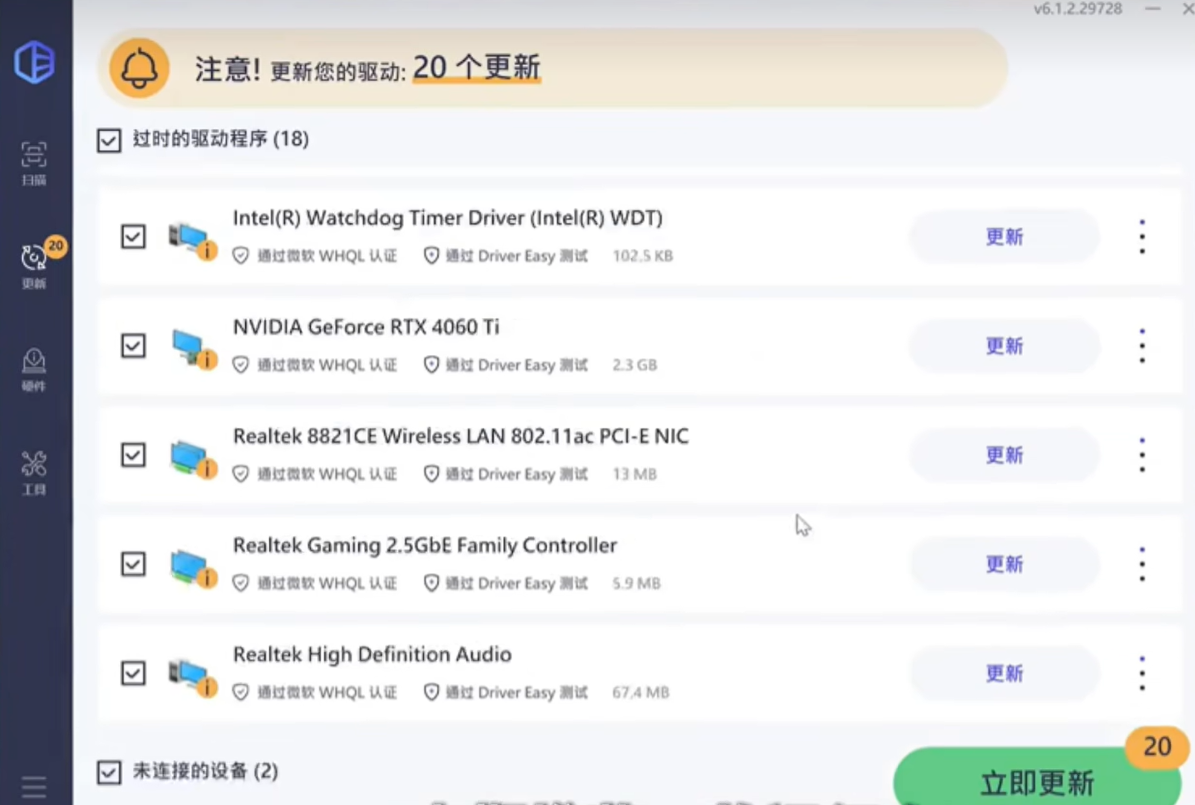Uncheck the NVIDIA GeForce RTX 4060 Ti checkbox
Image resolution: width=1195 pixels, height=805 pixels.
[x=133, y=345]
